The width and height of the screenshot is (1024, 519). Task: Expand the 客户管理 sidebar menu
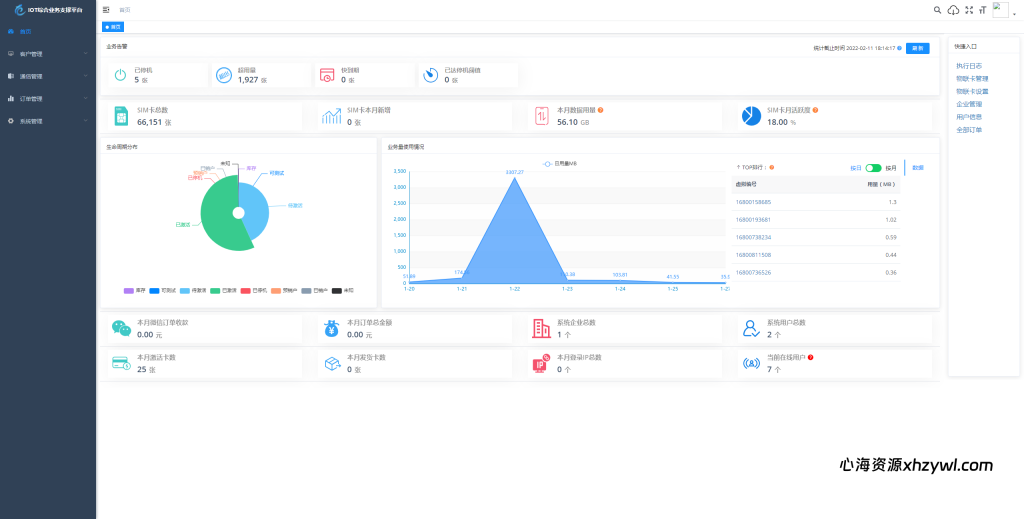tap(47, 54)
